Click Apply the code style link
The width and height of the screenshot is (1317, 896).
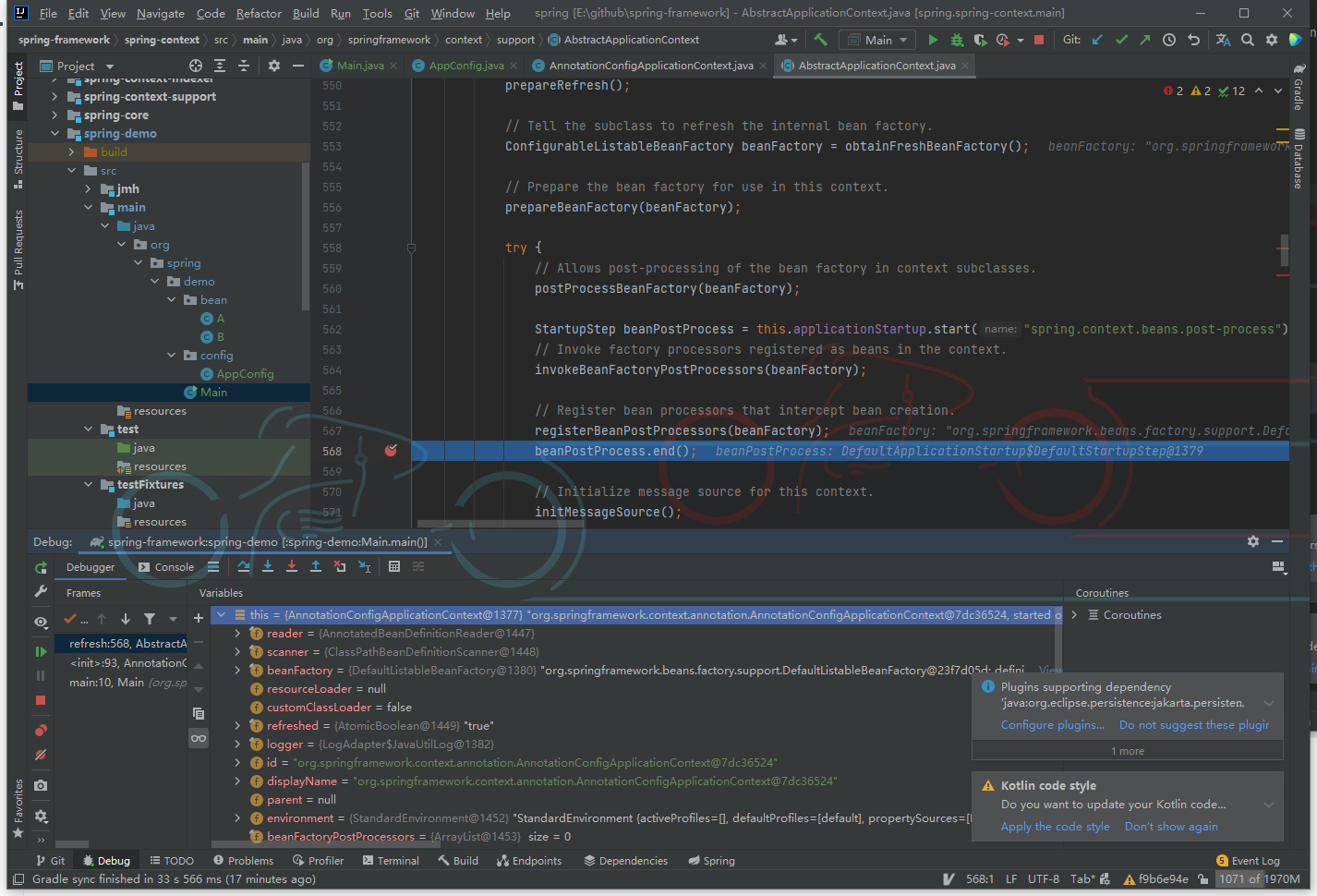pos(1056,827)
